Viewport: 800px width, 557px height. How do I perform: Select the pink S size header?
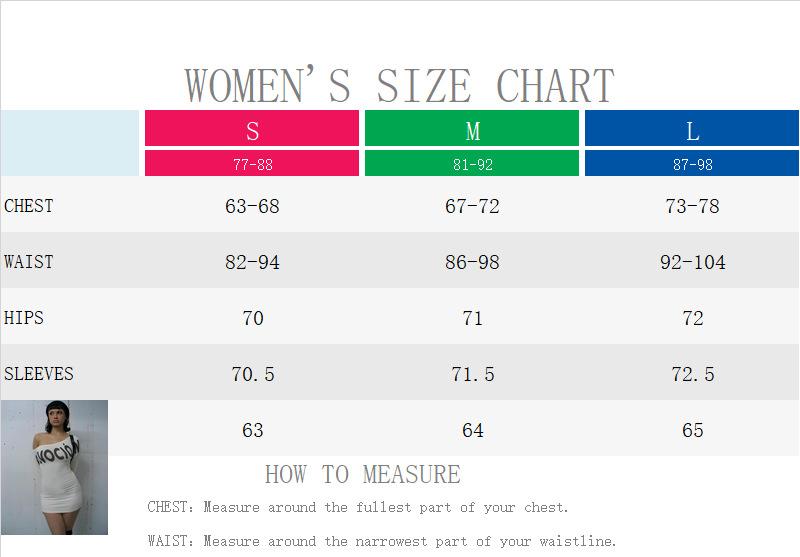click(x=252, y=129)
